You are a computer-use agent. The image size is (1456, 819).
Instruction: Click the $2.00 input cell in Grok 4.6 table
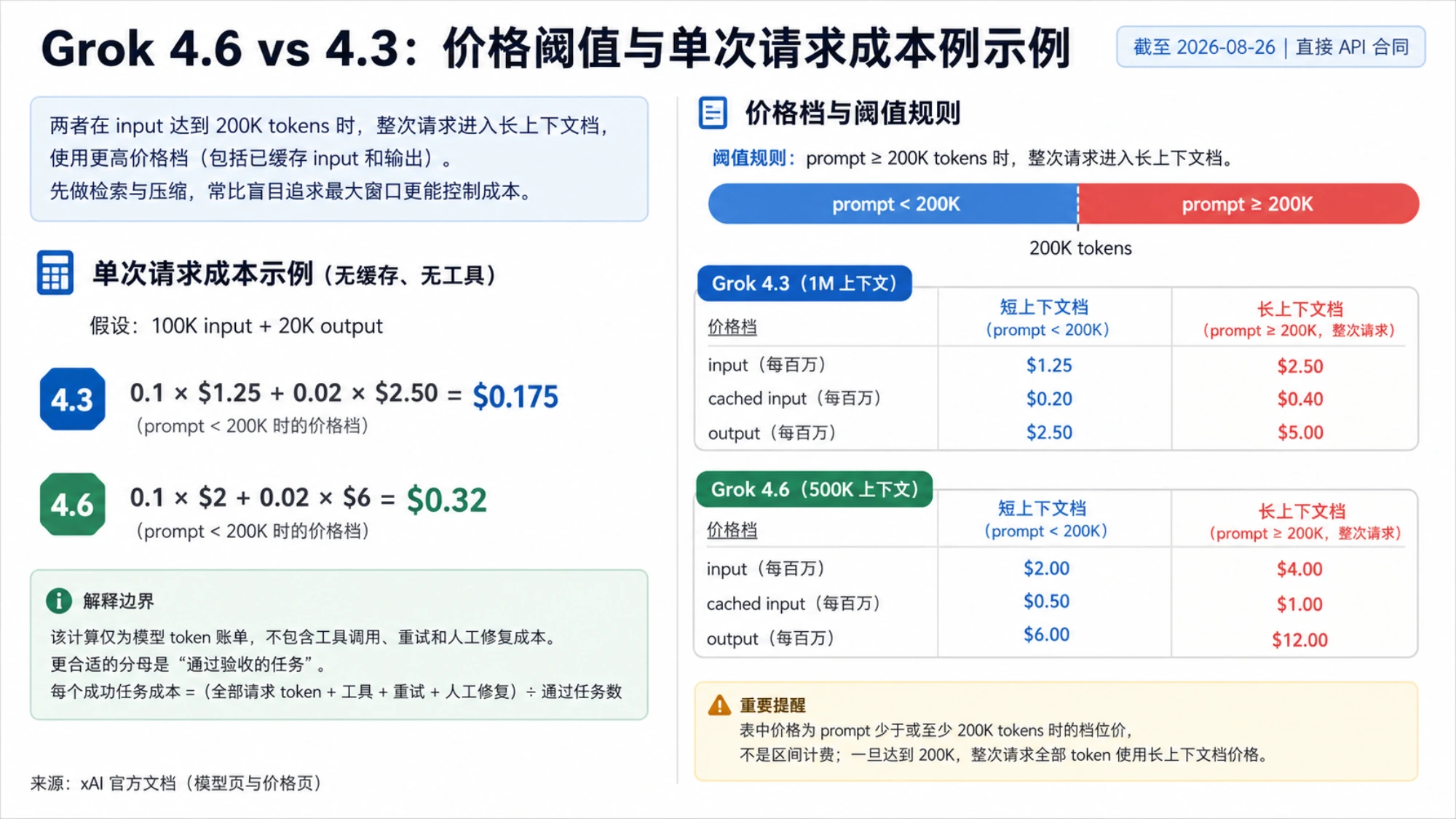(1046, 569)
